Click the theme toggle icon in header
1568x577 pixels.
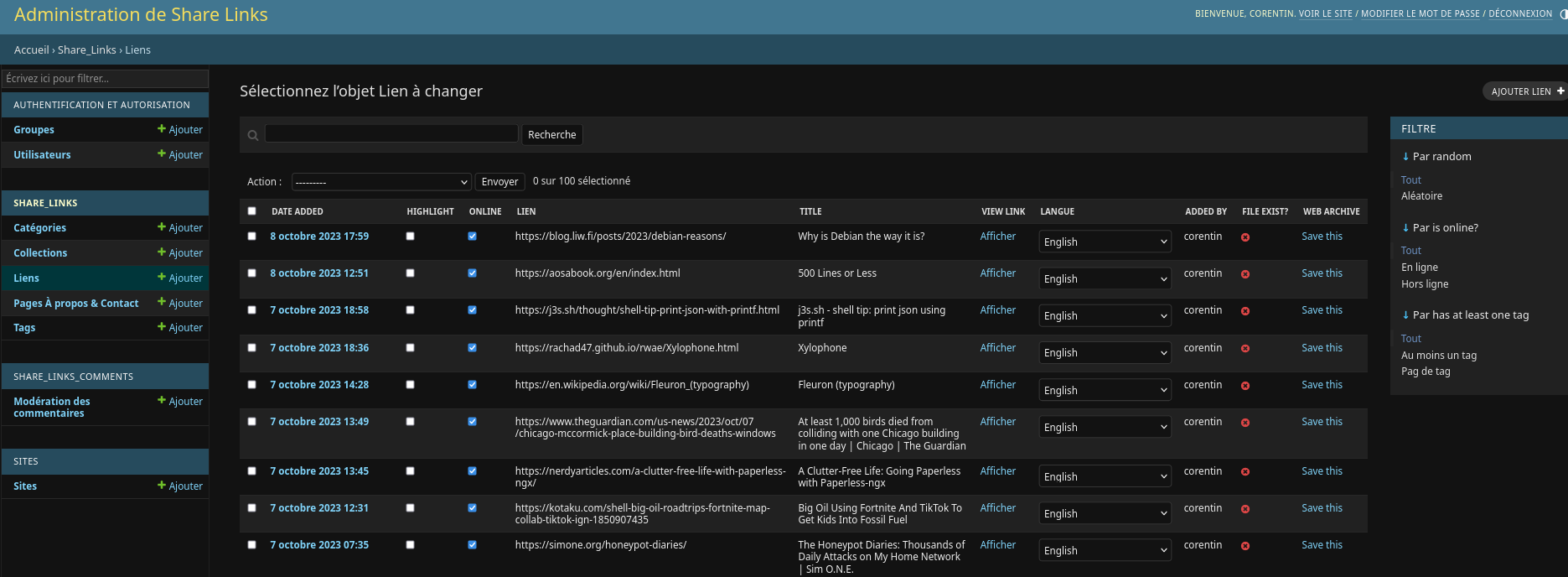[x=1564, y=14]
